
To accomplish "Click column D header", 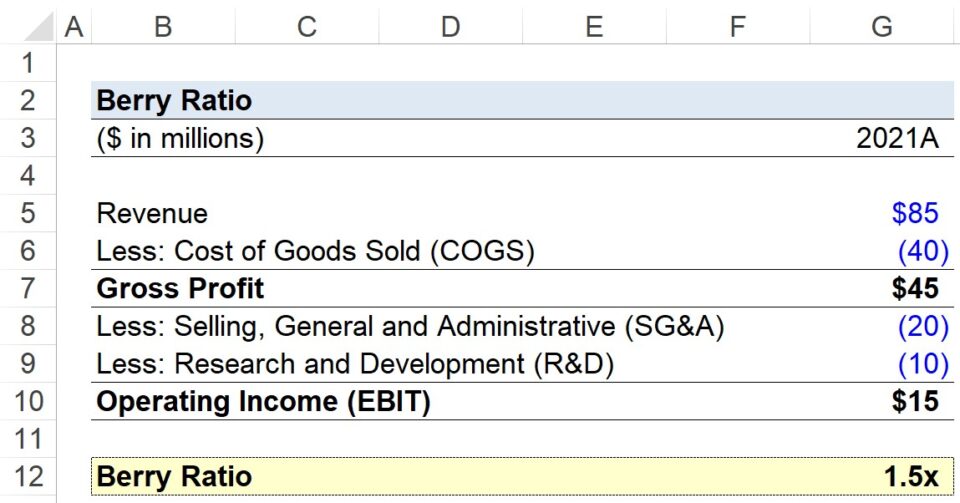I will click(x=450, y=27).
